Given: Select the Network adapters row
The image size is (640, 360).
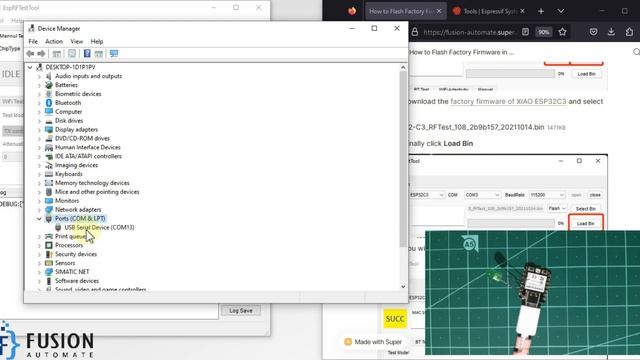Looking at the screenshot, I should click(x=78, y=209).
